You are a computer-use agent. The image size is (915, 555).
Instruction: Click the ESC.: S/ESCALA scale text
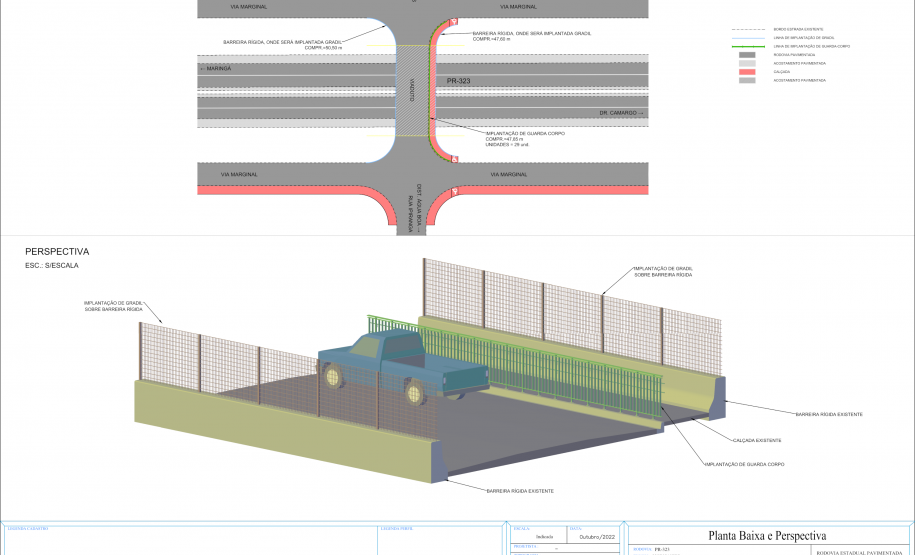click(x=52, y=266)
